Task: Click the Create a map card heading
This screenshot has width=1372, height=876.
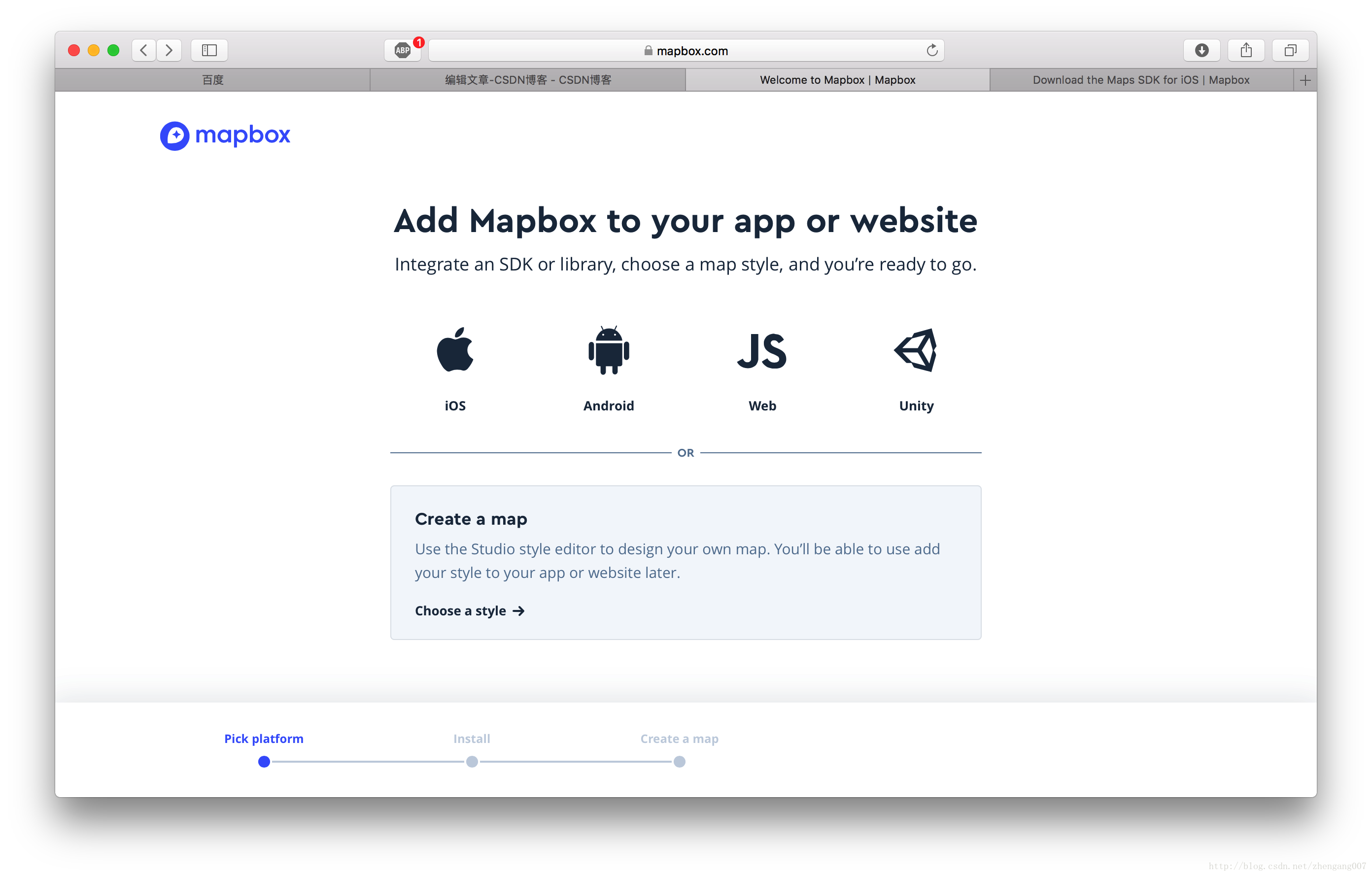Action: [x=471, y=519]
